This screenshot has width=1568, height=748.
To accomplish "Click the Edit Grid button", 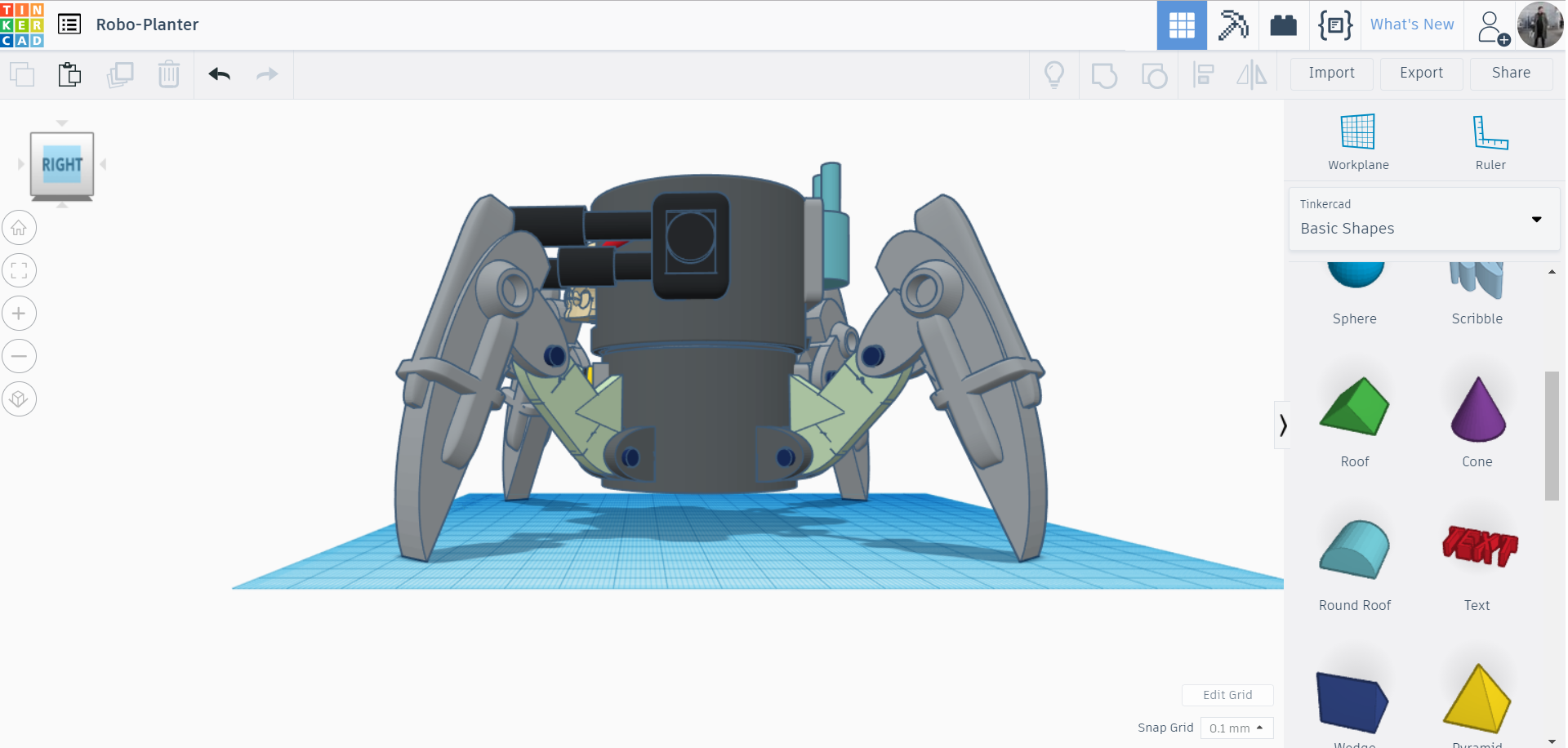I will point(1227,695).
